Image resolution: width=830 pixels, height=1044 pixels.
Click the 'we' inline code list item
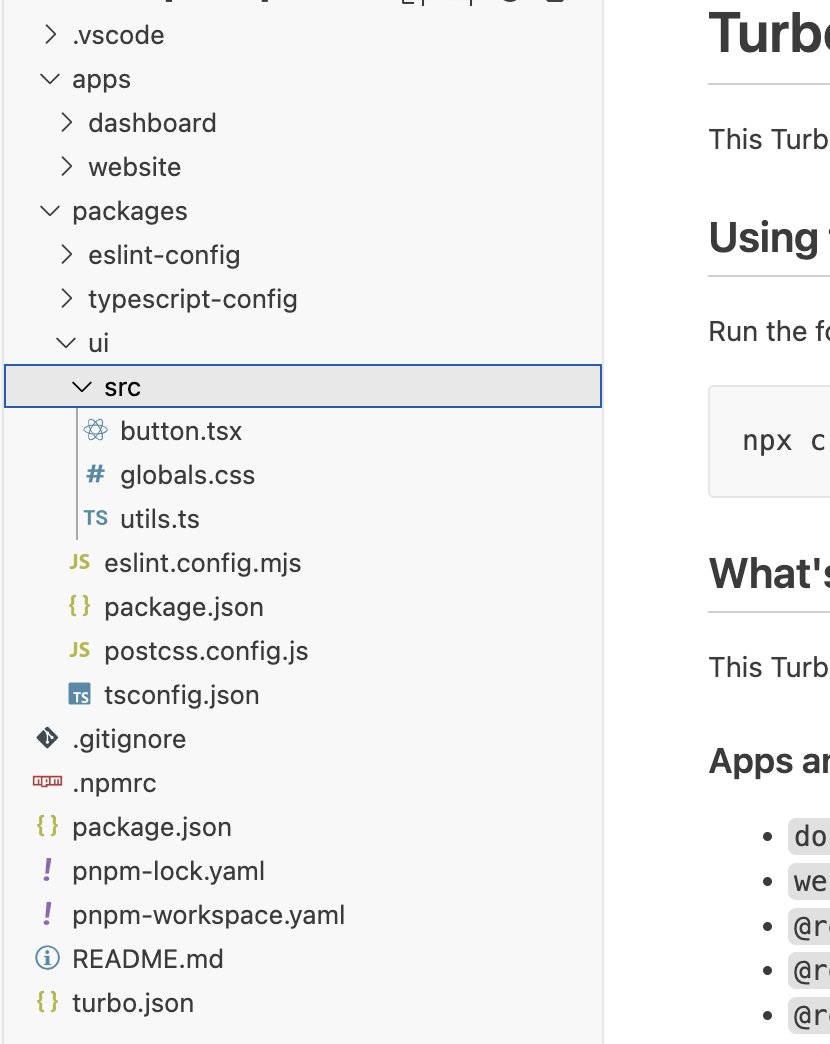[x=809, y=881]
